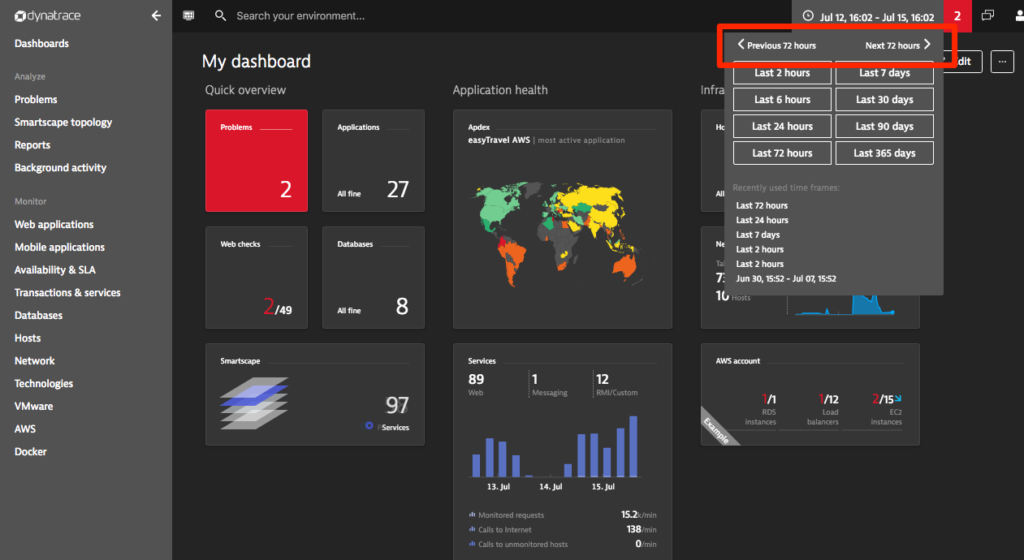
Task: Click the My dashboard title
Action: [256, 61]
